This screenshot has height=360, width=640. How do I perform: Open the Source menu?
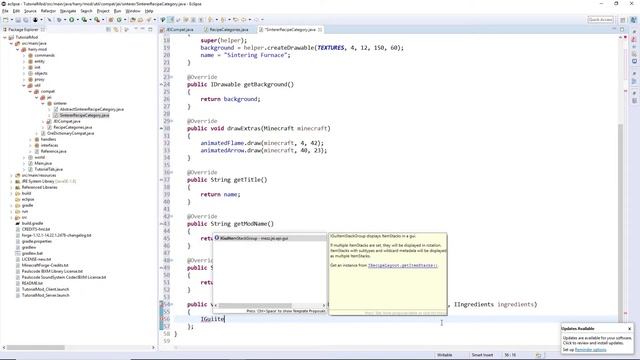point(30,11)
